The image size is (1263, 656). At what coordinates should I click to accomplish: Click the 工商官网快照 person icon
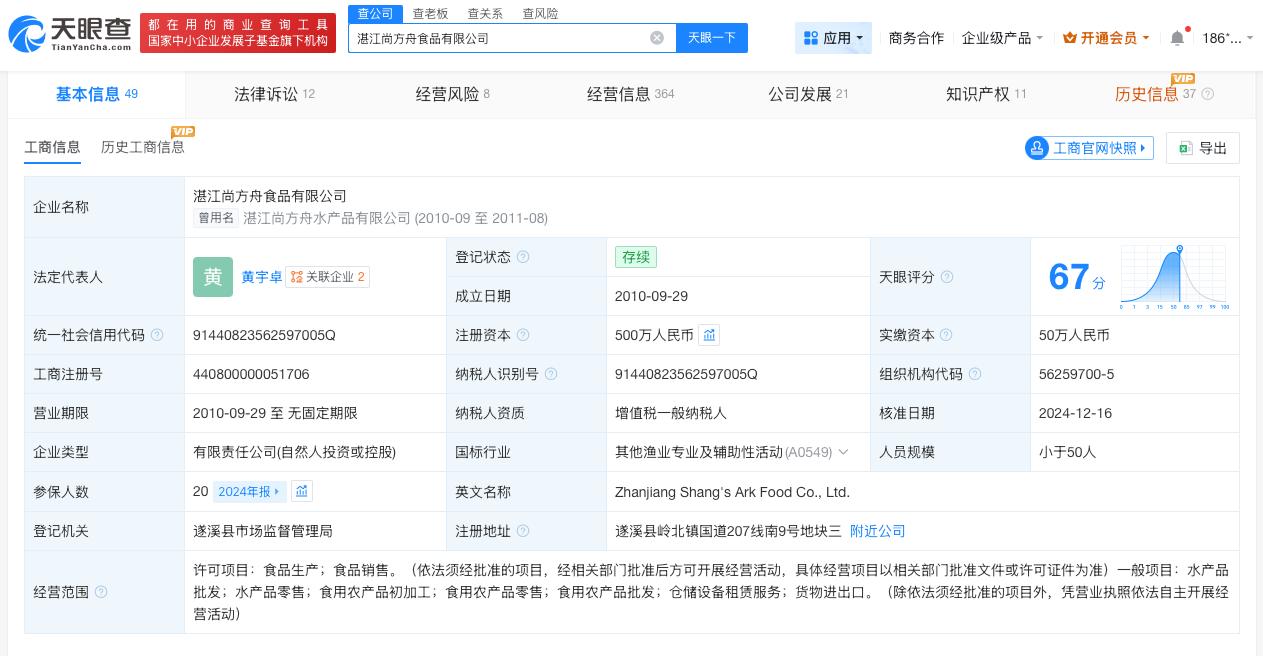click(x=1037, y=148)
